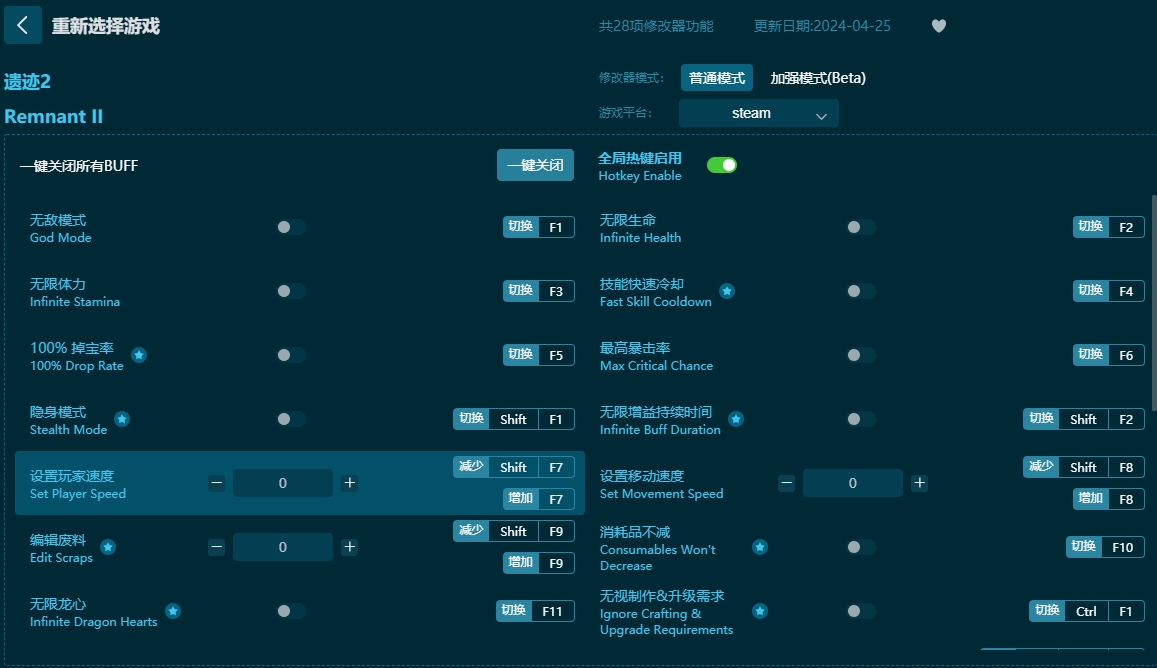
Task: Click the star badge next to Consumables Won't Decrease
Action: (760, 547)
